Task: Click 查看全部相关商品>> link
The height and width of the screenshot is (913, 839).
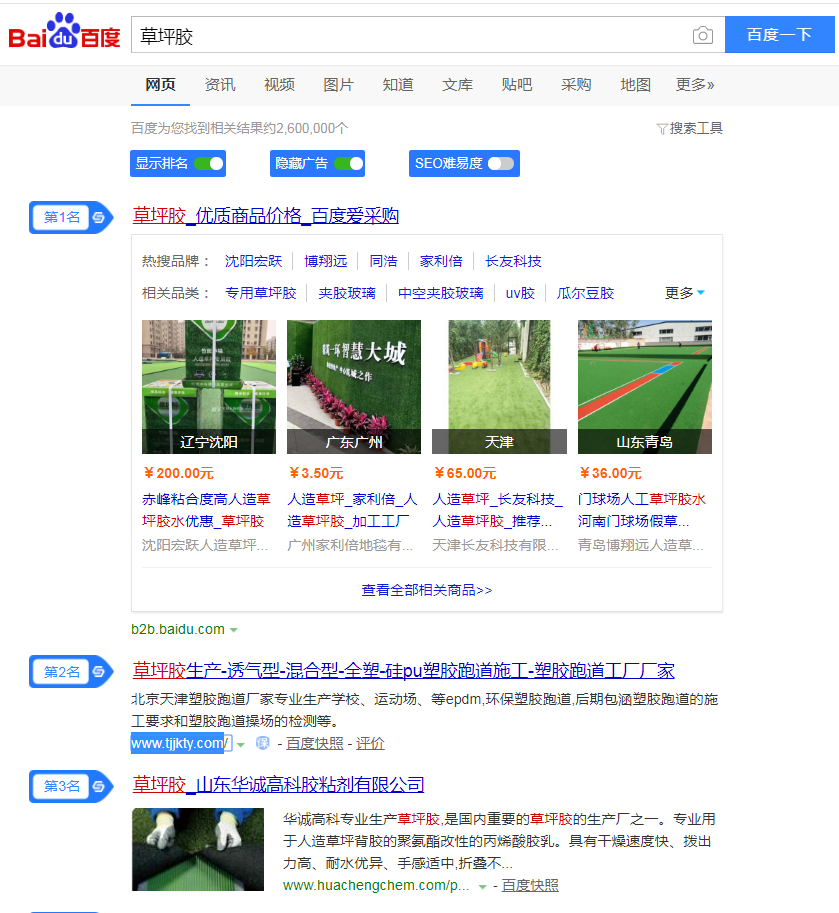Action: 427,590
